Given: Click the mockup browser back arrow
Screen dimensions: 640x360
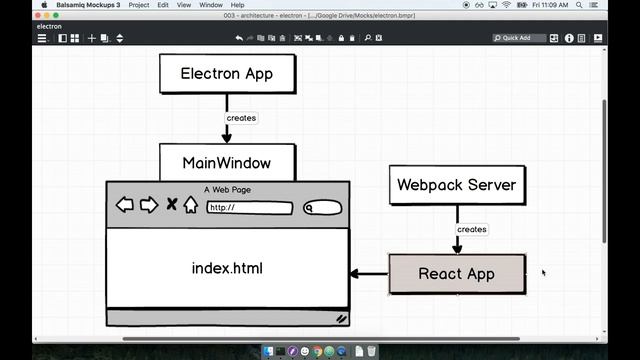Looking at the screenshot, I should 124,204.
